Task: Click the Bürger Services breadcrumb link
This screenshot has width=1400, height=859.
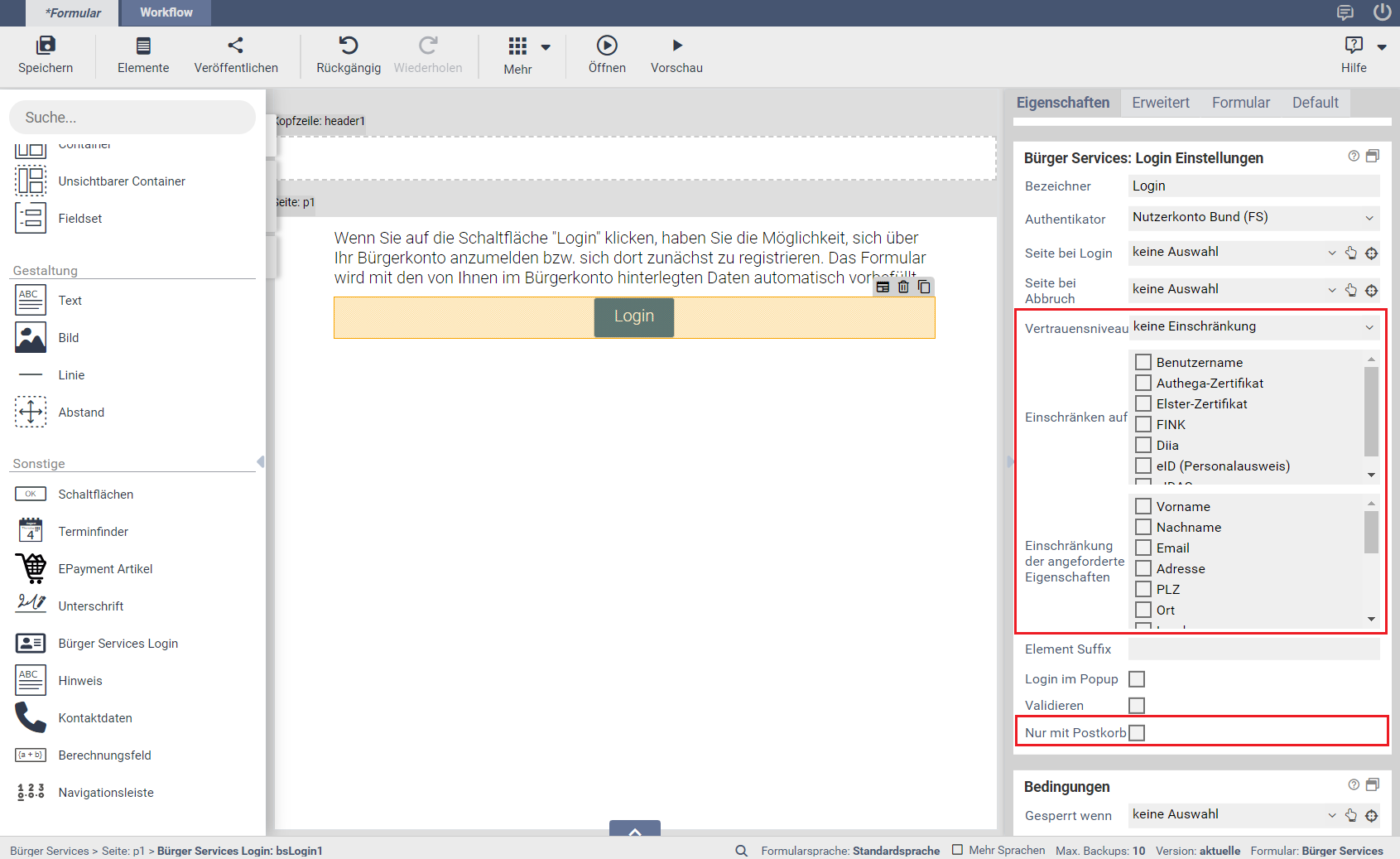Action: pyautogui.click(x=50, y=851)
